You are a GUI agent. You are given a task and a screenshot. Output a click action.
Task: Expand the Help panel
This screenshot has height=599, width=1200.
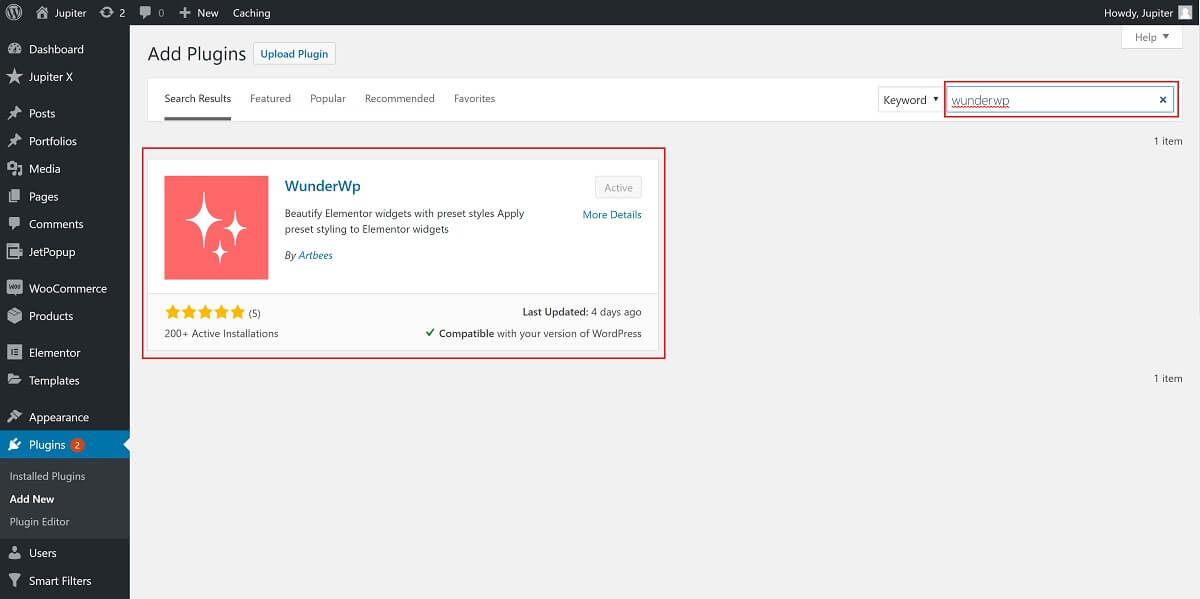click(x=1152, y=38)
